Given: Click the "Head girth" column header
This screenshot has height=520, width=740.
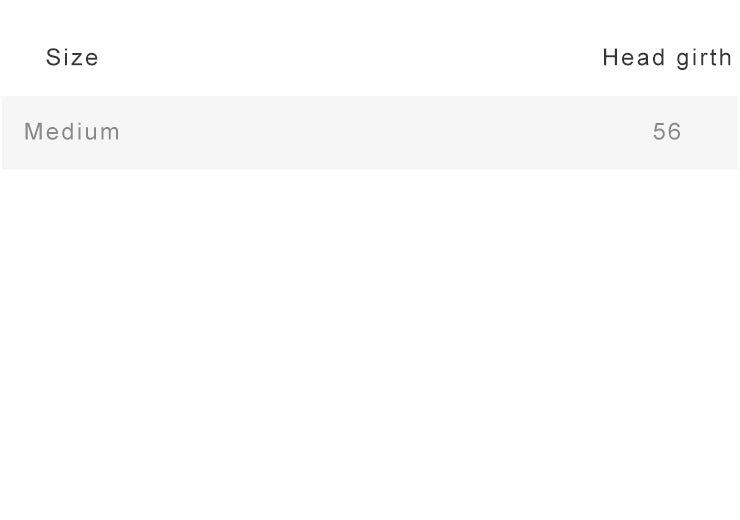Looking at the screenshot, I should [x=667, y=58].
